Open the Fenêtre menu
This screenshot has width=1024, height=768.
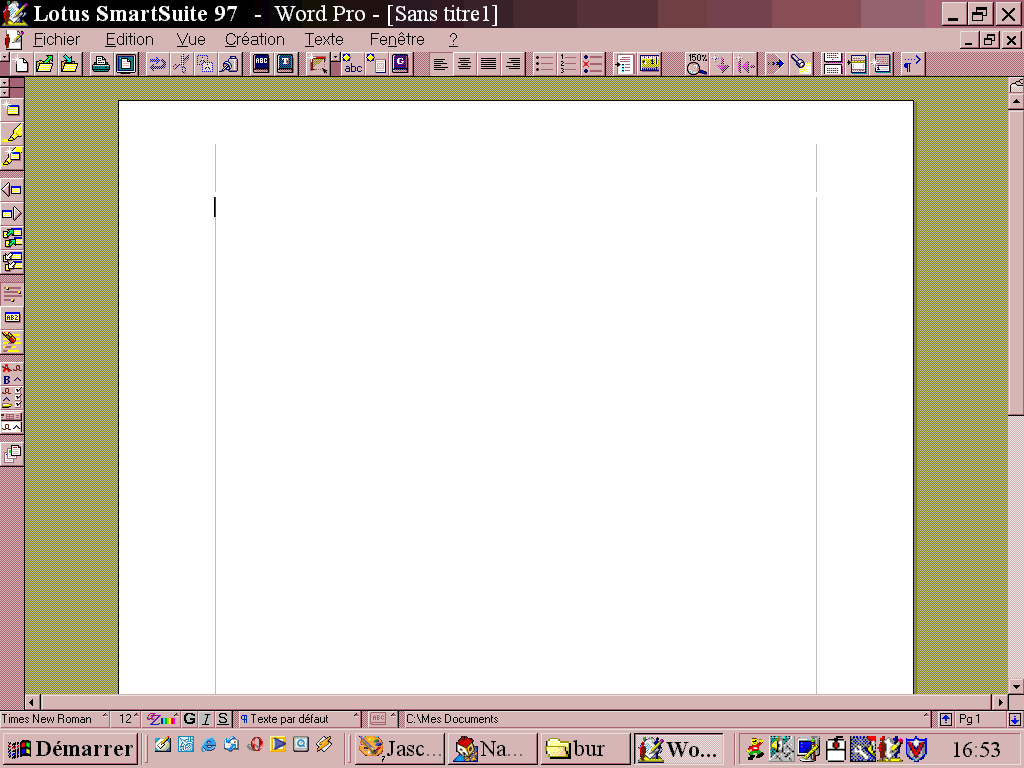point(397,40)
